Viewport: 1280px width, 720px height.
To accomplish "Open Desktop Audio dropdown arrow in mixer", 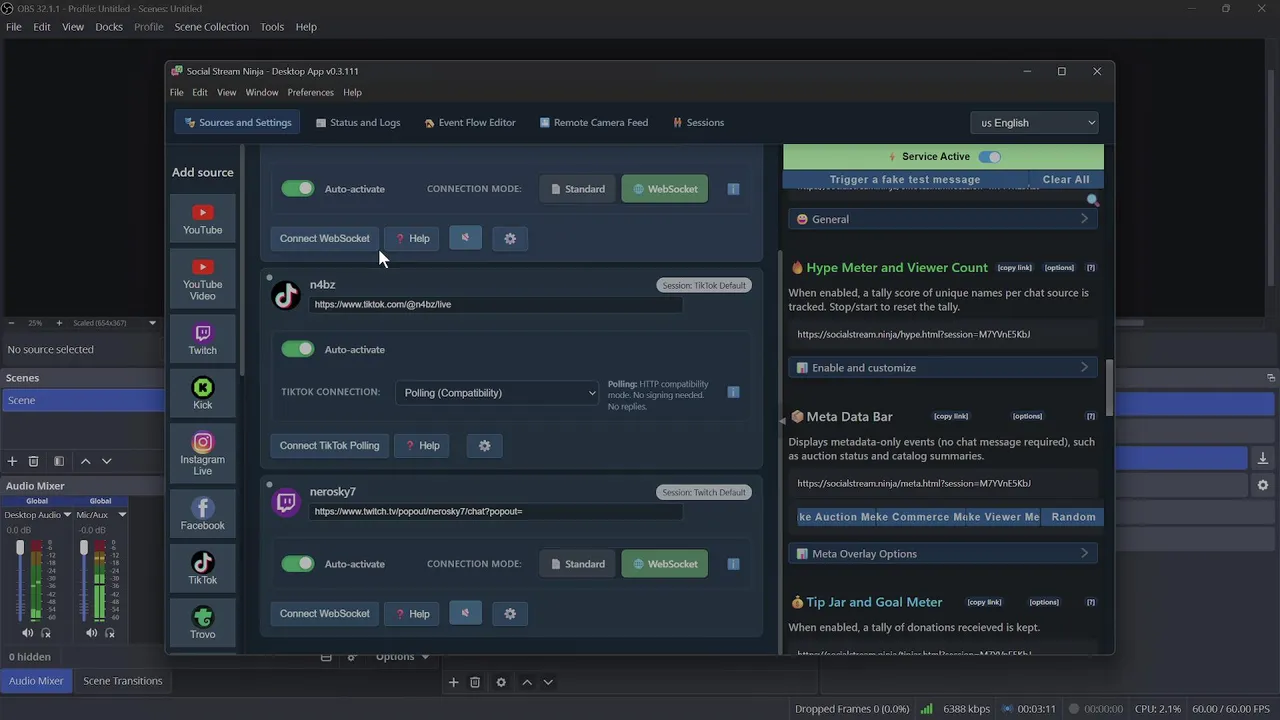I will tap(66, 515).
